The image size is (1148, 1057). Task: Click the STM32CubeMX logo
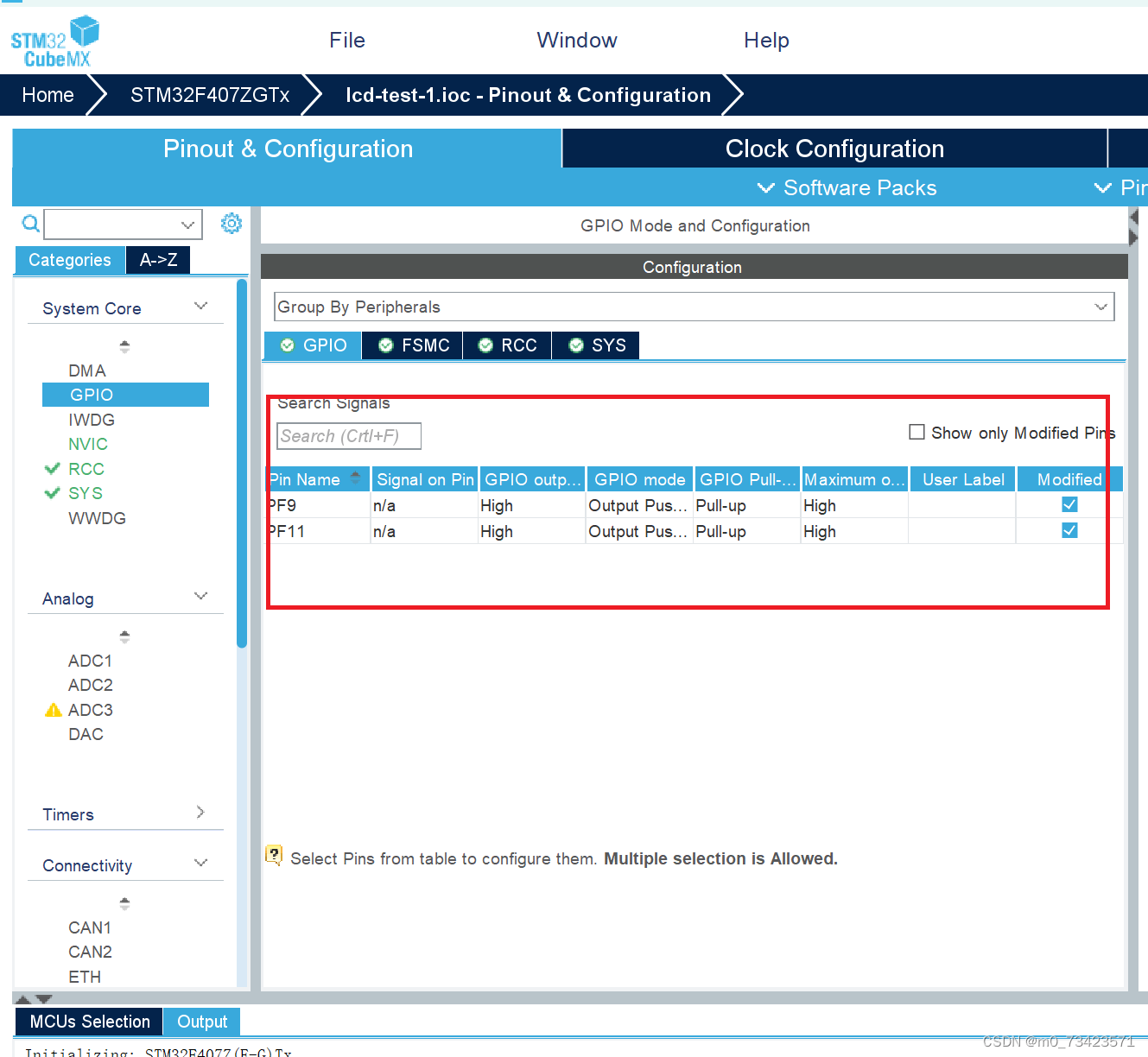[54, 41]
